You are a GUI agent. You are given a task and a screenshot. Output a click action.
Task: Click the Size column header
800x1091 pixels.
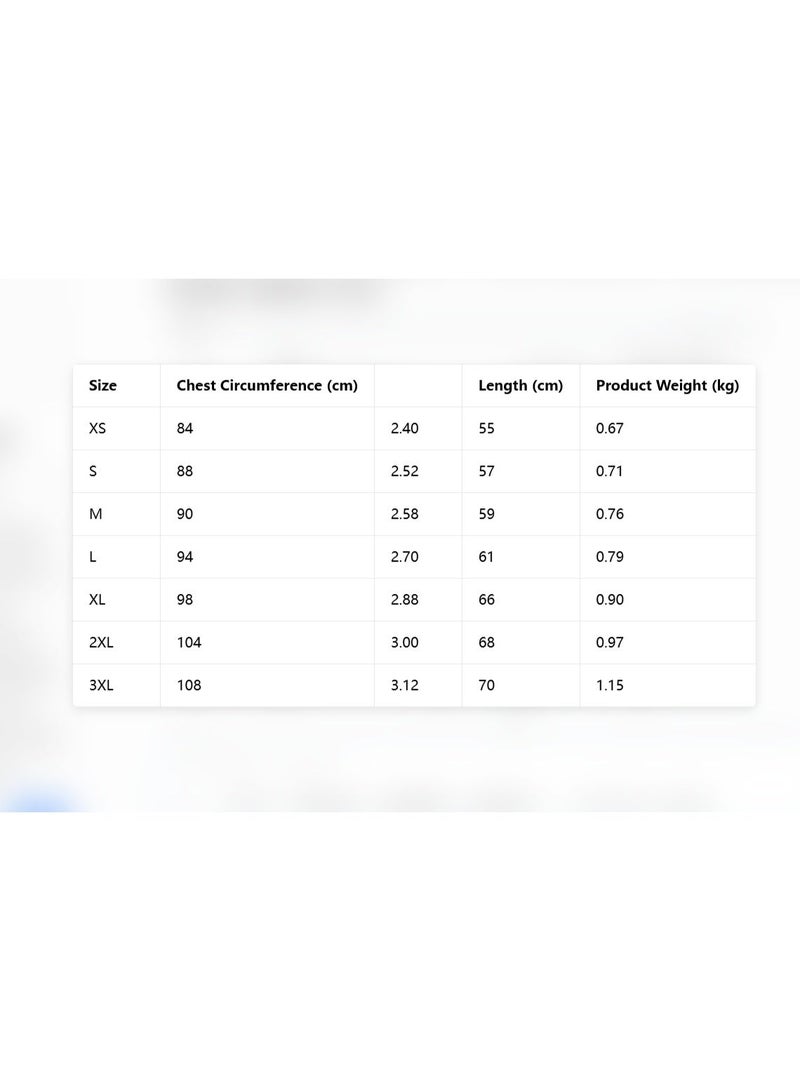[x=102, y=385]
